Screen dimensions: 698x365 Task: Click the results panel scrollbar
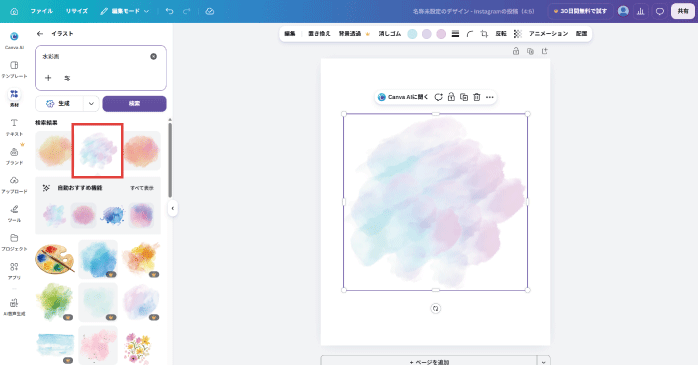click(170, 159)
